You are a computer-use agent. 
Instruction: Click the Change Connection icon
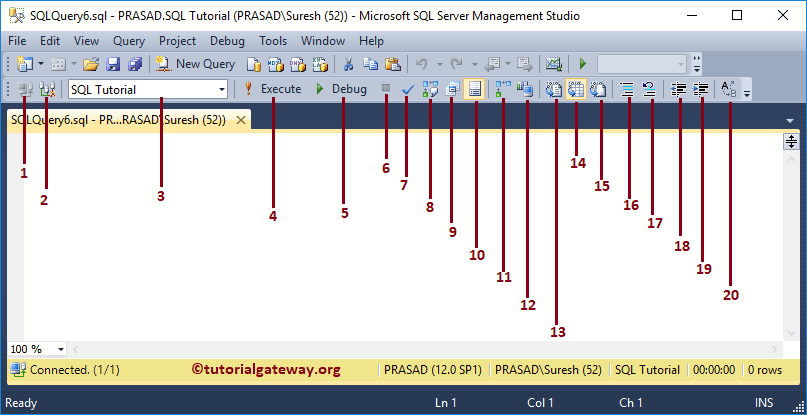pos(47,90)
